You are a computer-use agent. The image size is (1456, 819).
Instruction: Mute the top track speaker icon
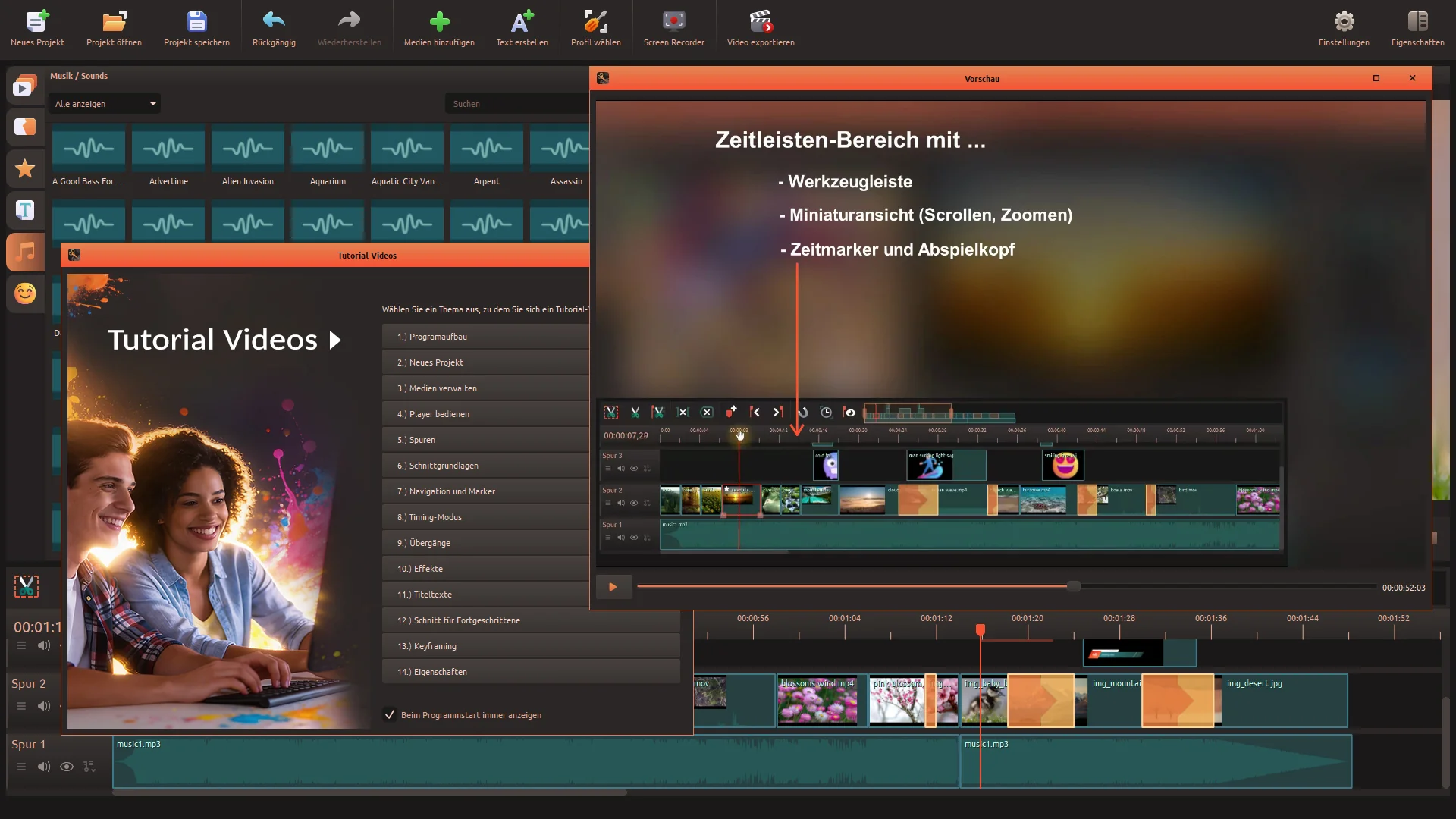pos(44,645)
